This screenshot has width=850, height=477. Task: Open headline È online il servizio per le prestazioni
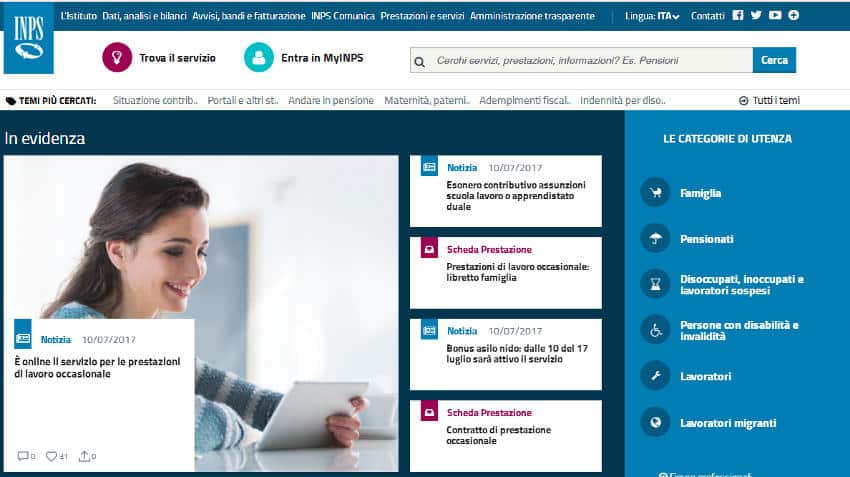click(98, 368)
